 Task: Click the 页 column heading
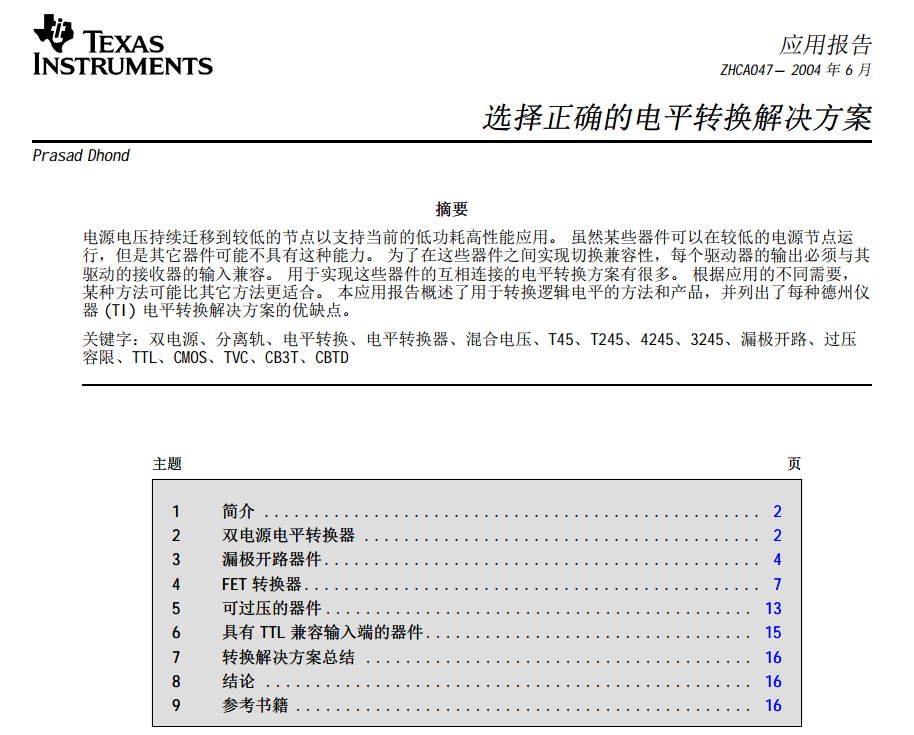pyautogui.click(x=794, y=464)
